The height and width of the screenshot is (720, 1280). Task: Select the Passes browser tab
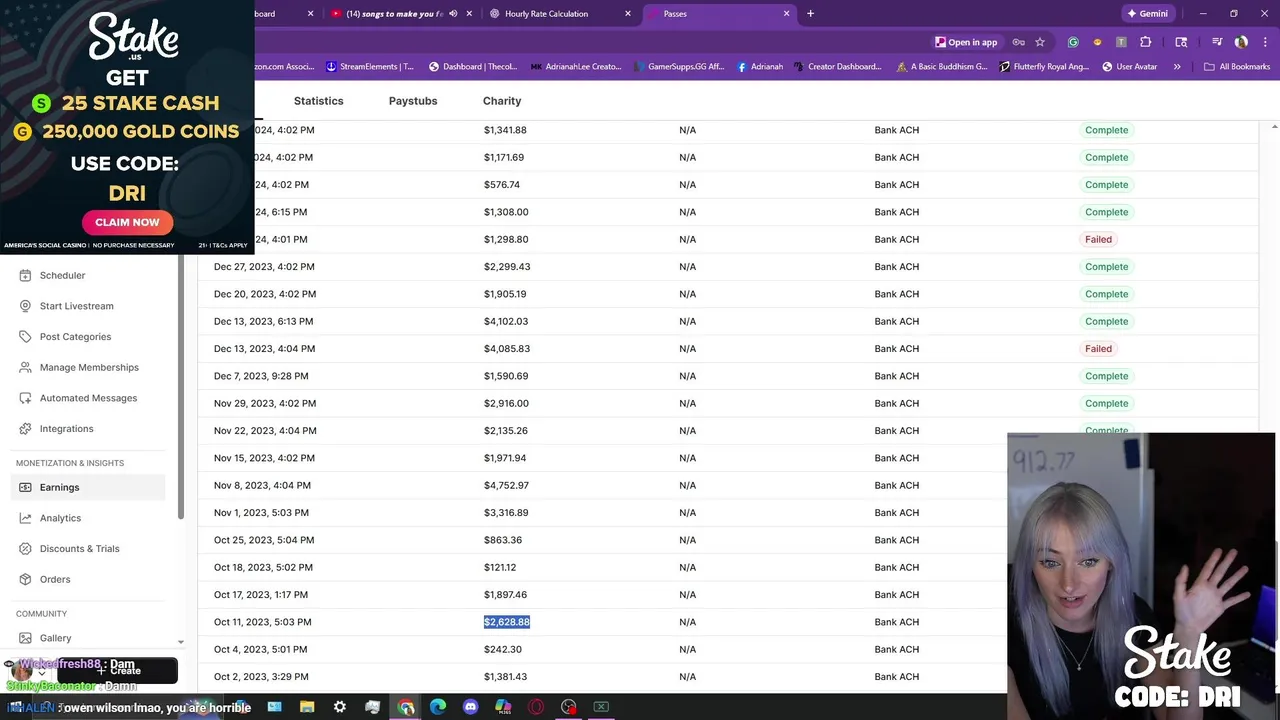(x=718, y=14)
